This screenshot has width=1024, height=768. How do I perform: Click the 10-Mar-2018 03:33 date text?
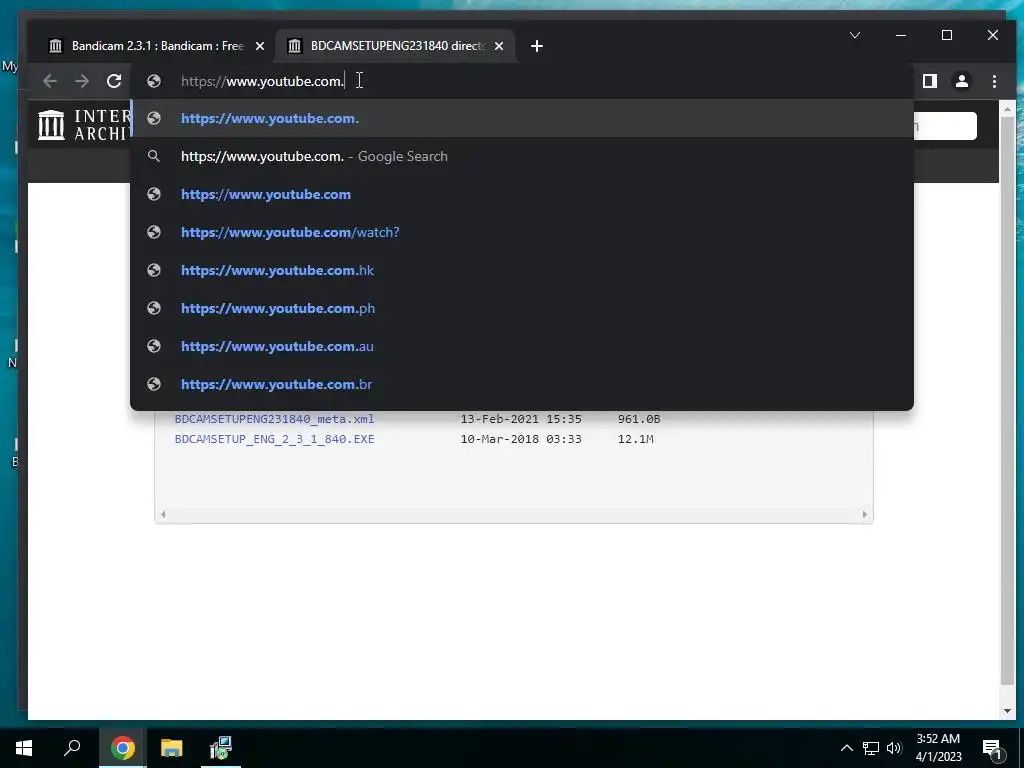(520, 439)
